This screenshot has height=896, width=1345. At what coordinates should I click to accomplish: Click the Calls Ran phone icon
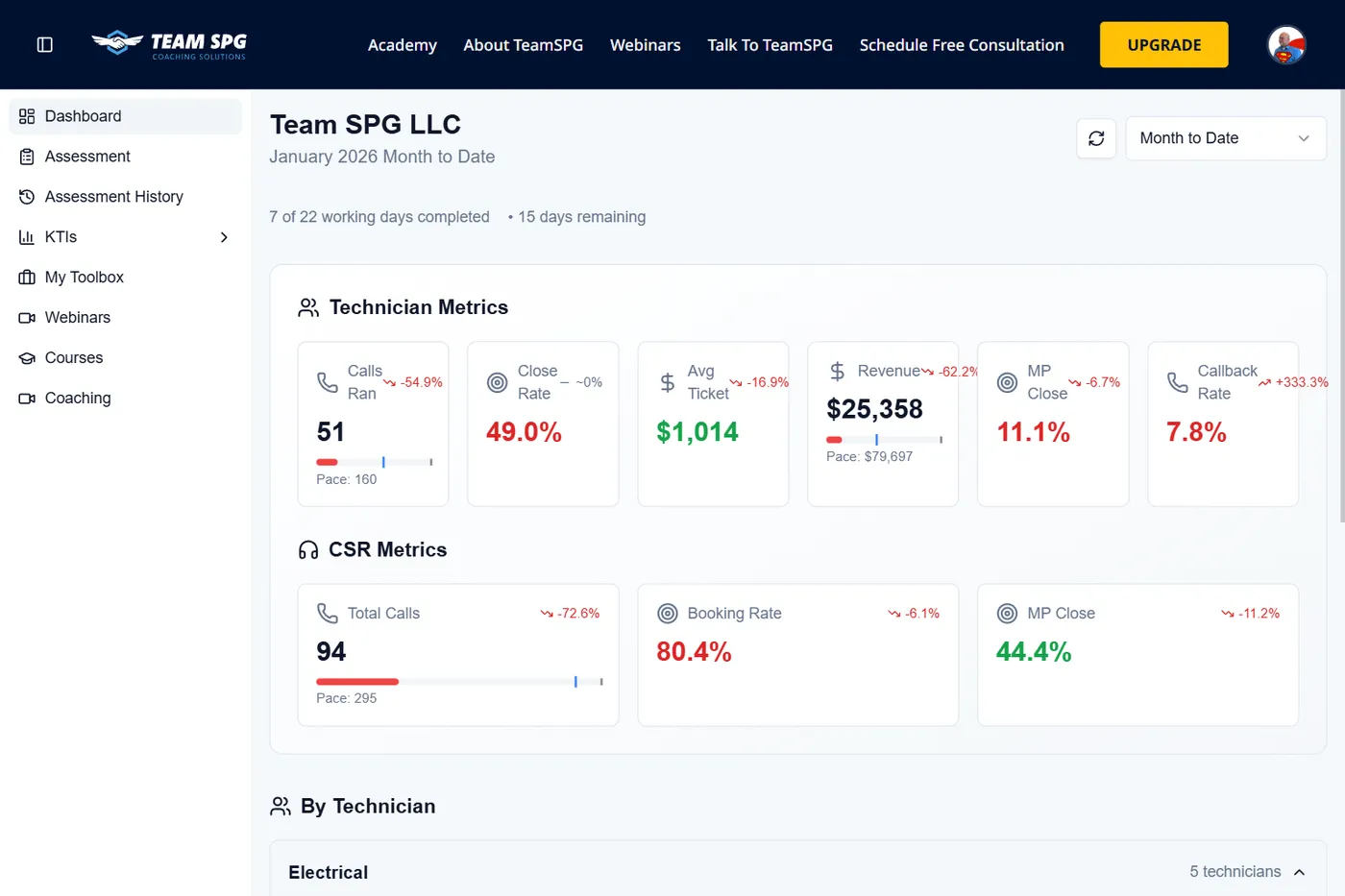pos(328,382)
